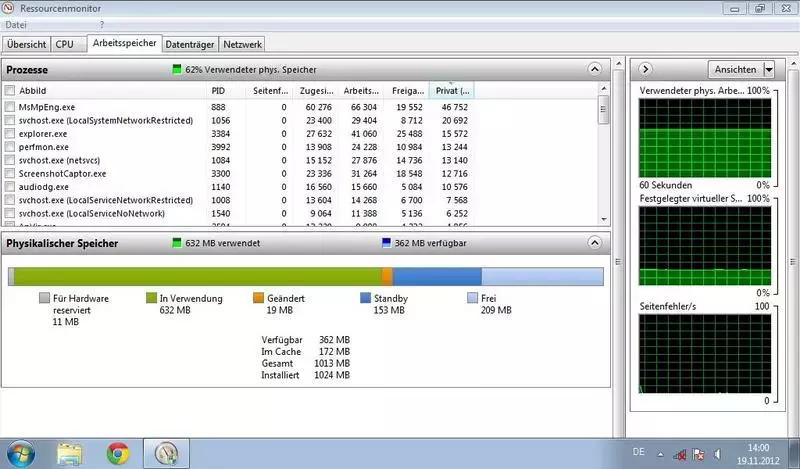Screen dimensions: 800x469
Task: Click the dark blue Standby bar segment
Action: click(x=437, y=277)
